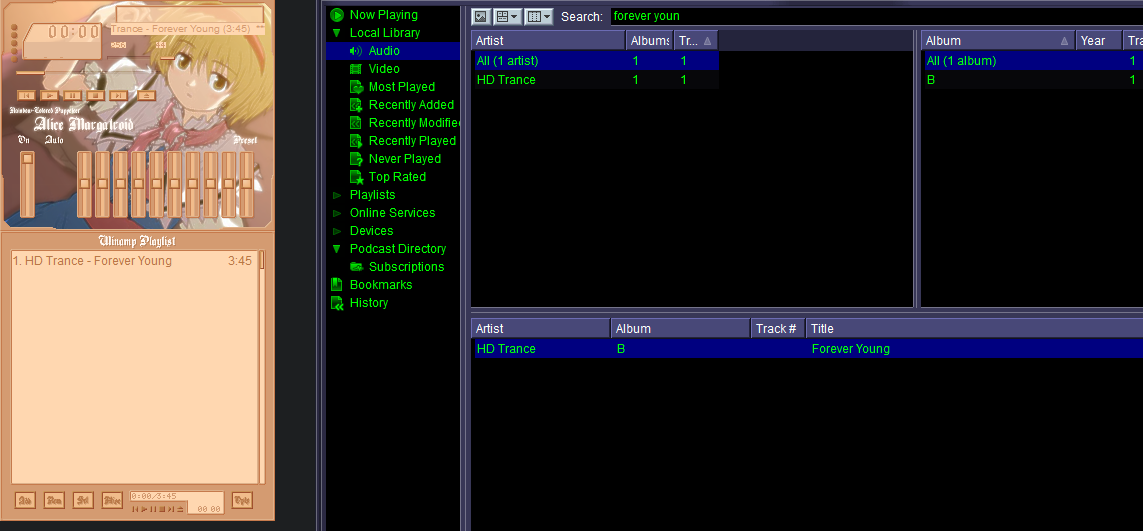Pause playback using the main player Pause button
This screenshot has width=1143, height=531.
(x=72, y=96)
